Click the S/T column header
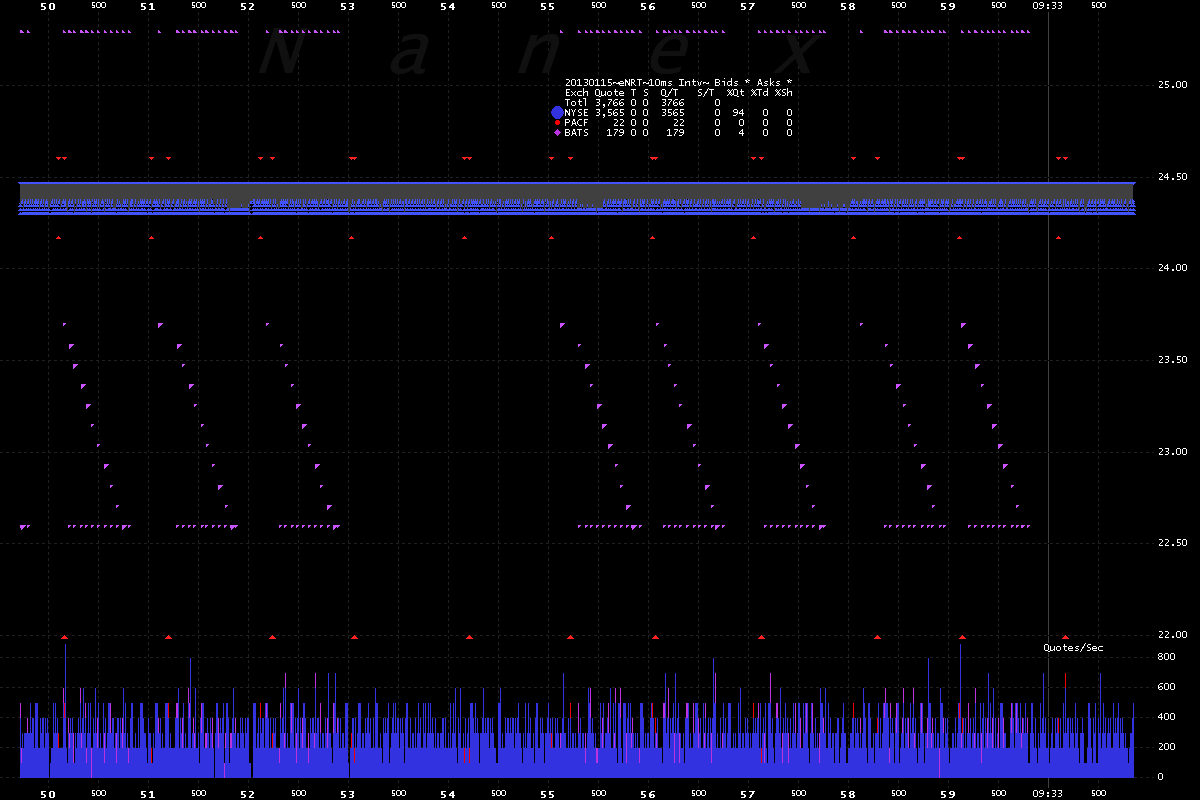1200x800 pixels. tap(706, 92)
